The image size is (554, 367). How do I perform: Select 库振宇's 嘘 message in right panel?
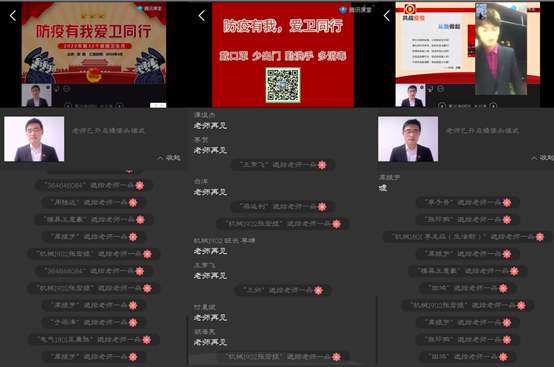[x=383, y=188]
